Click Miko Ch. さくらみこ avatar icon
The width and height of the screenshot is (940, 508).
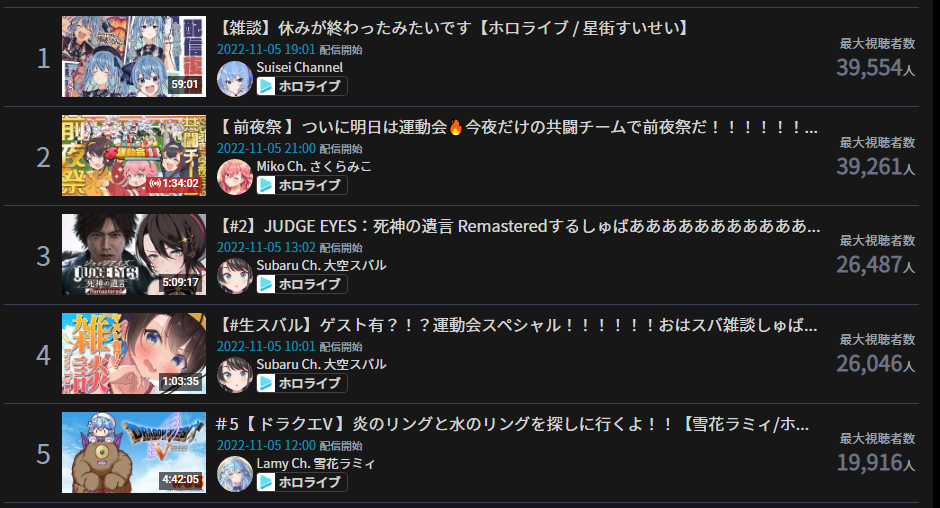[x=234, y=178]
